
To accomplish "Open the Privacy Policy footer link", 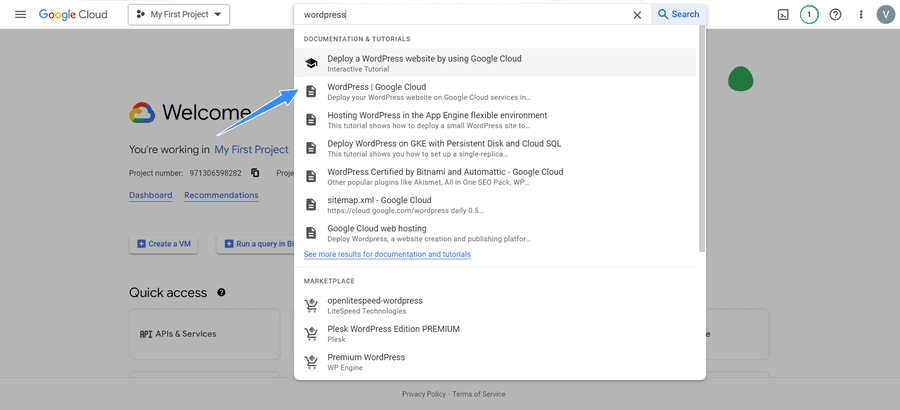I will click(424, 394).
